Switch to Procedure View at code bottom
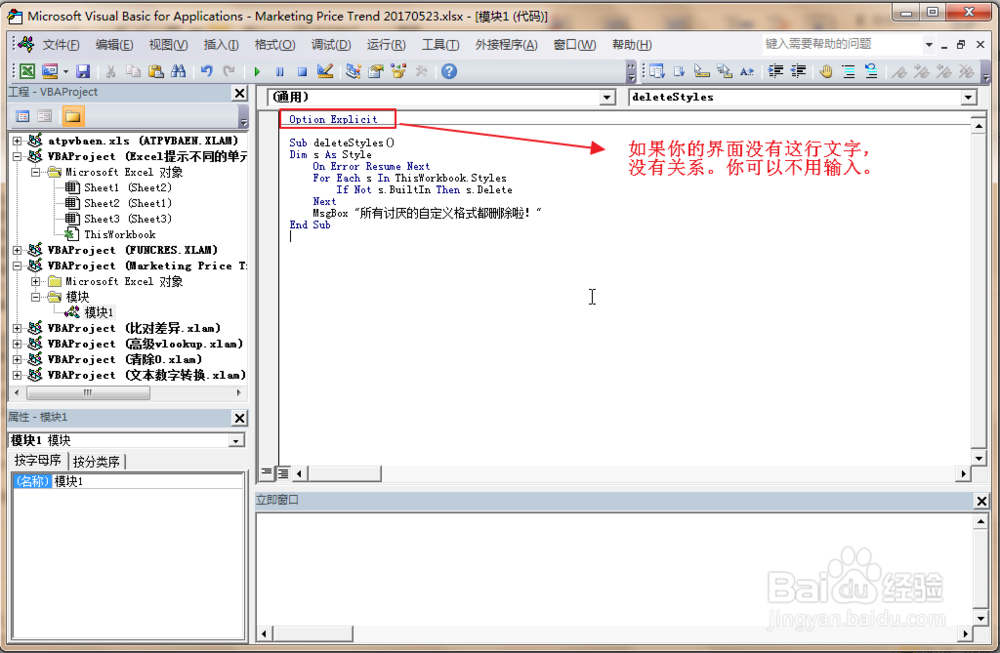This screenshot has width=1000, height=653. pyautogui.click(x=267, y=473)
